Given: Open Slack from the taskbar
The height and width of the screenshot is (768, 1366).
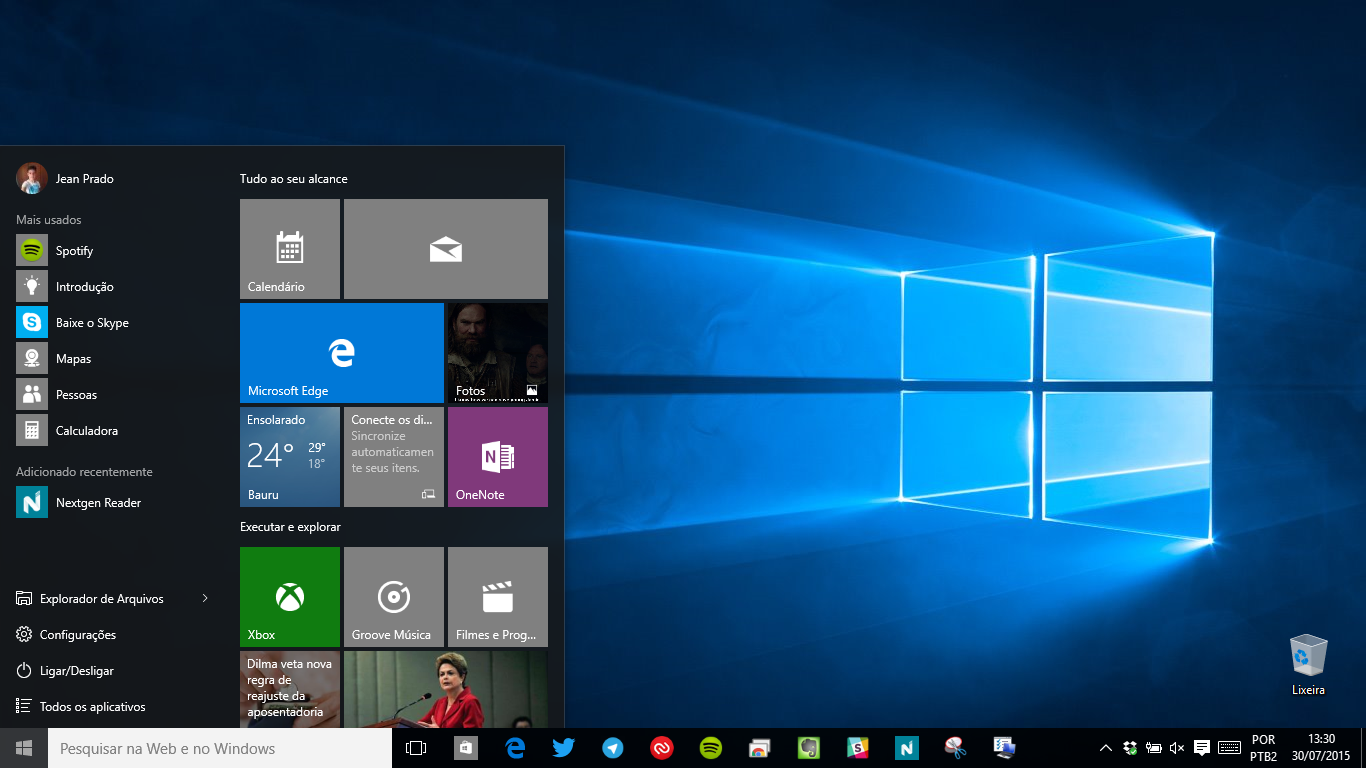Looking at the screenshot, I should click(x=857, y=747).
